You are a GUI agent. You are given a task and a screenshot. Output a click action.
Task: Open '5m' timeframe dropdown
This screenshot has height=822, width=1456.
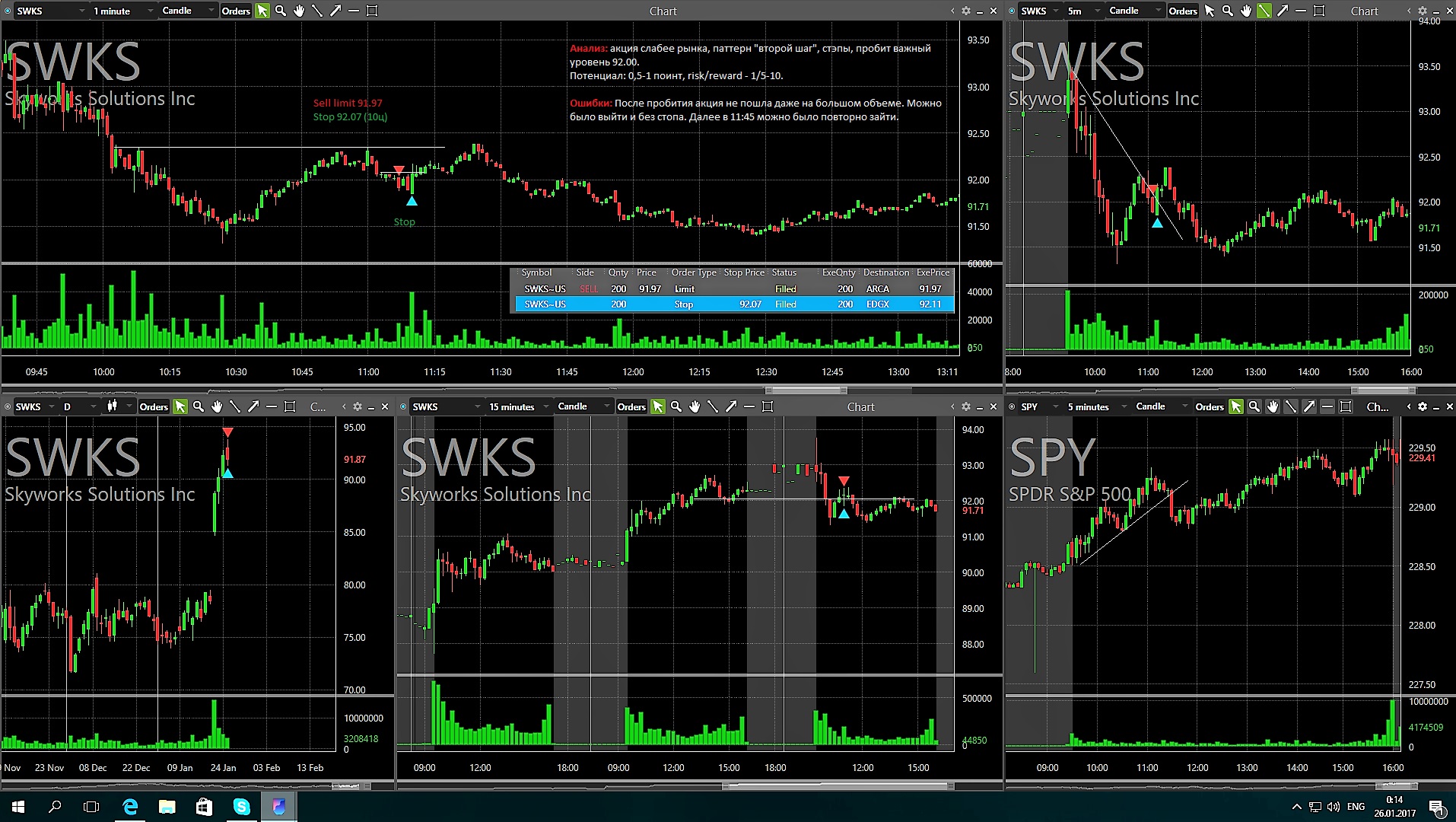tap(1084, 11)
